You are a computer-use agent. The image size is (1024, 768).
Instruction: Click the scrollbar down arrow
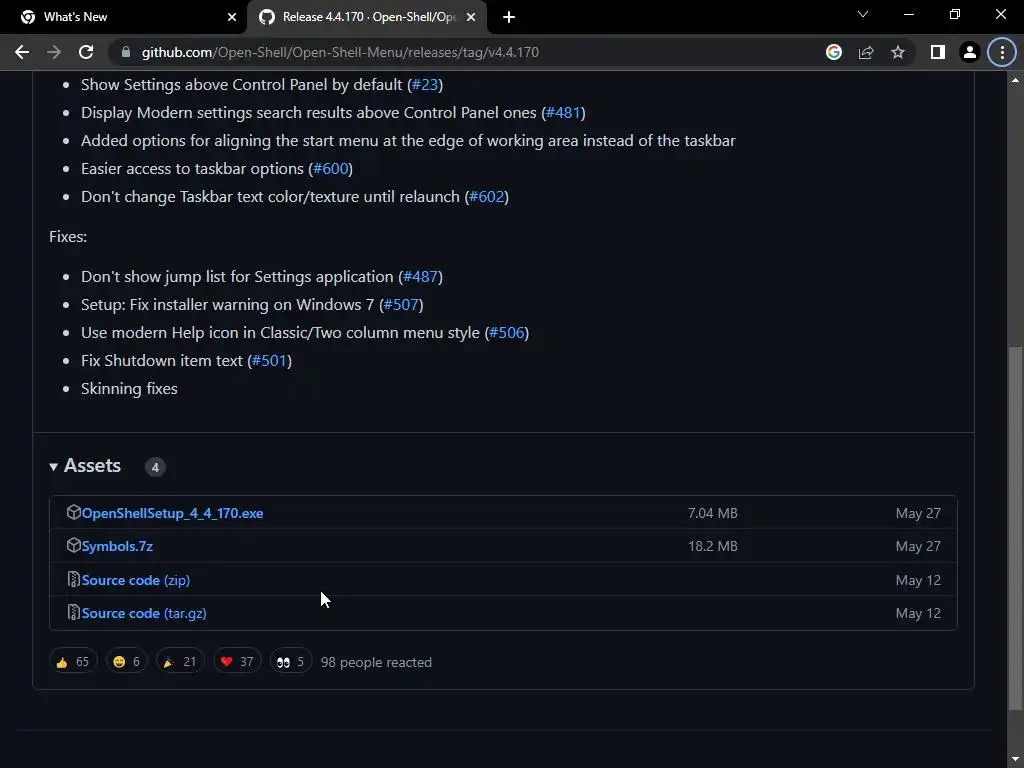(x=1016, y=760)
